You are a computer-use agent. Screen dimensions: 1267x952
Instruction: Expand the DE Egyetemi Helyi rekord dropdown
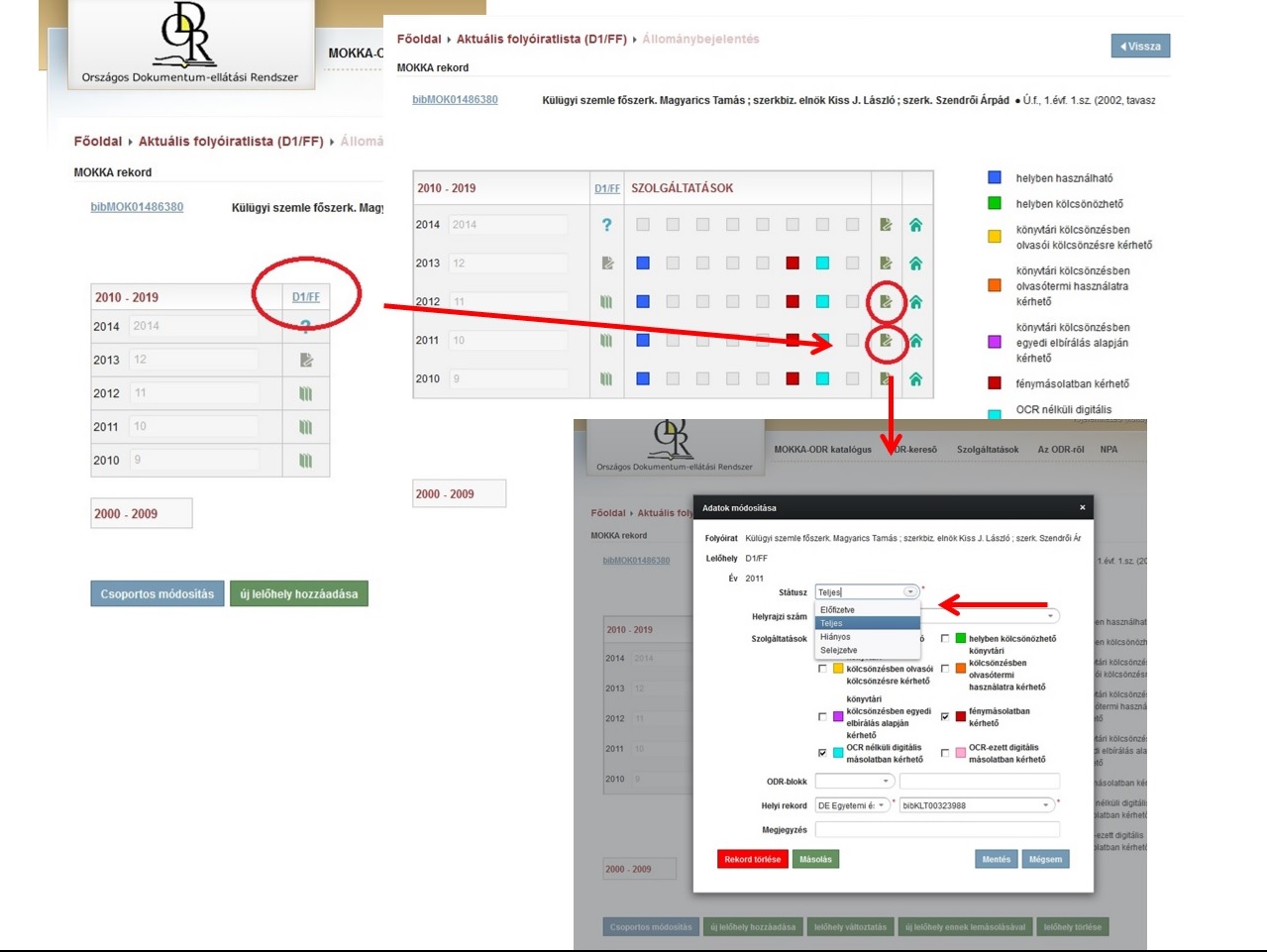tap(853, 805)
